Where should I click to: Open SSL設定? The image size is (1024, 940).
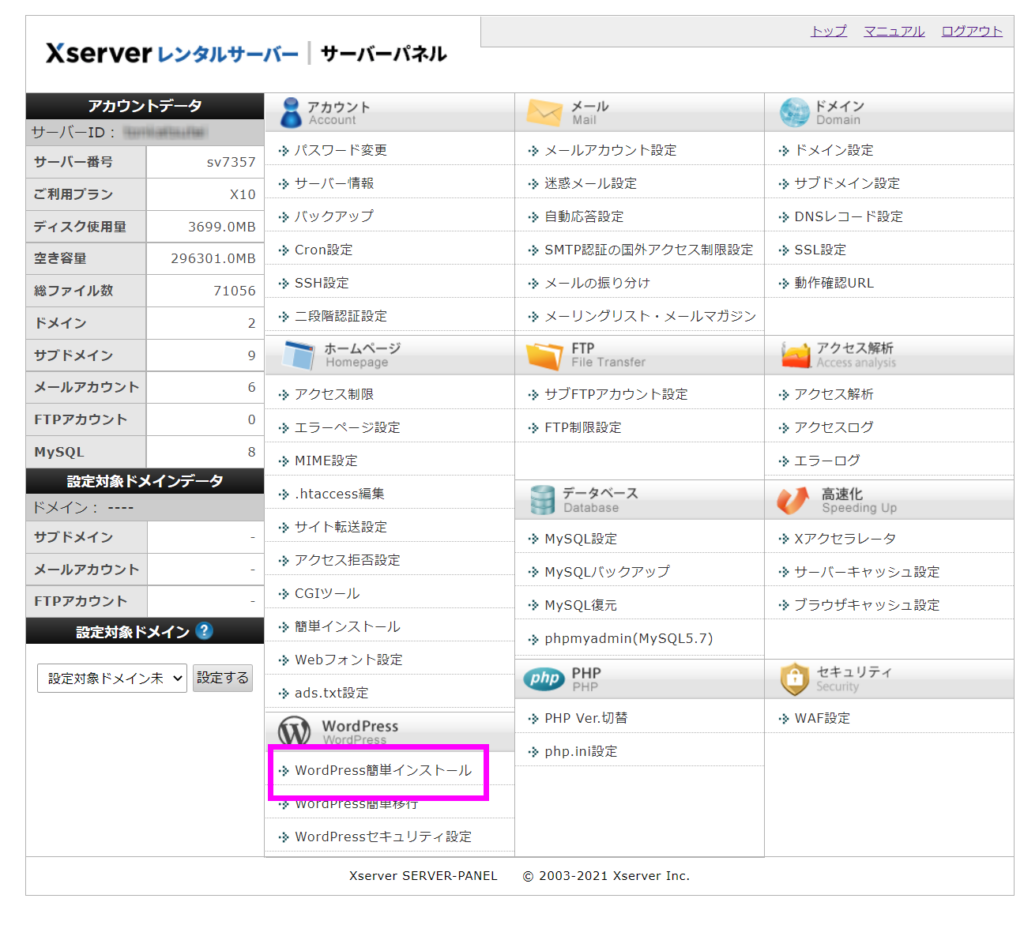coord(820,250)
